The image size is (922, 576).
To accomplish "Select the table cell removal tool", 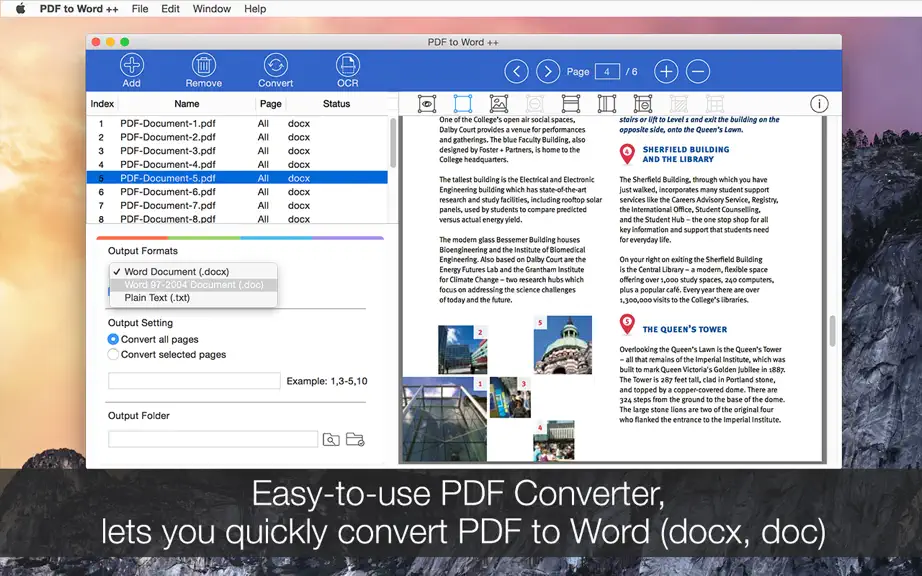I will 643,103.
